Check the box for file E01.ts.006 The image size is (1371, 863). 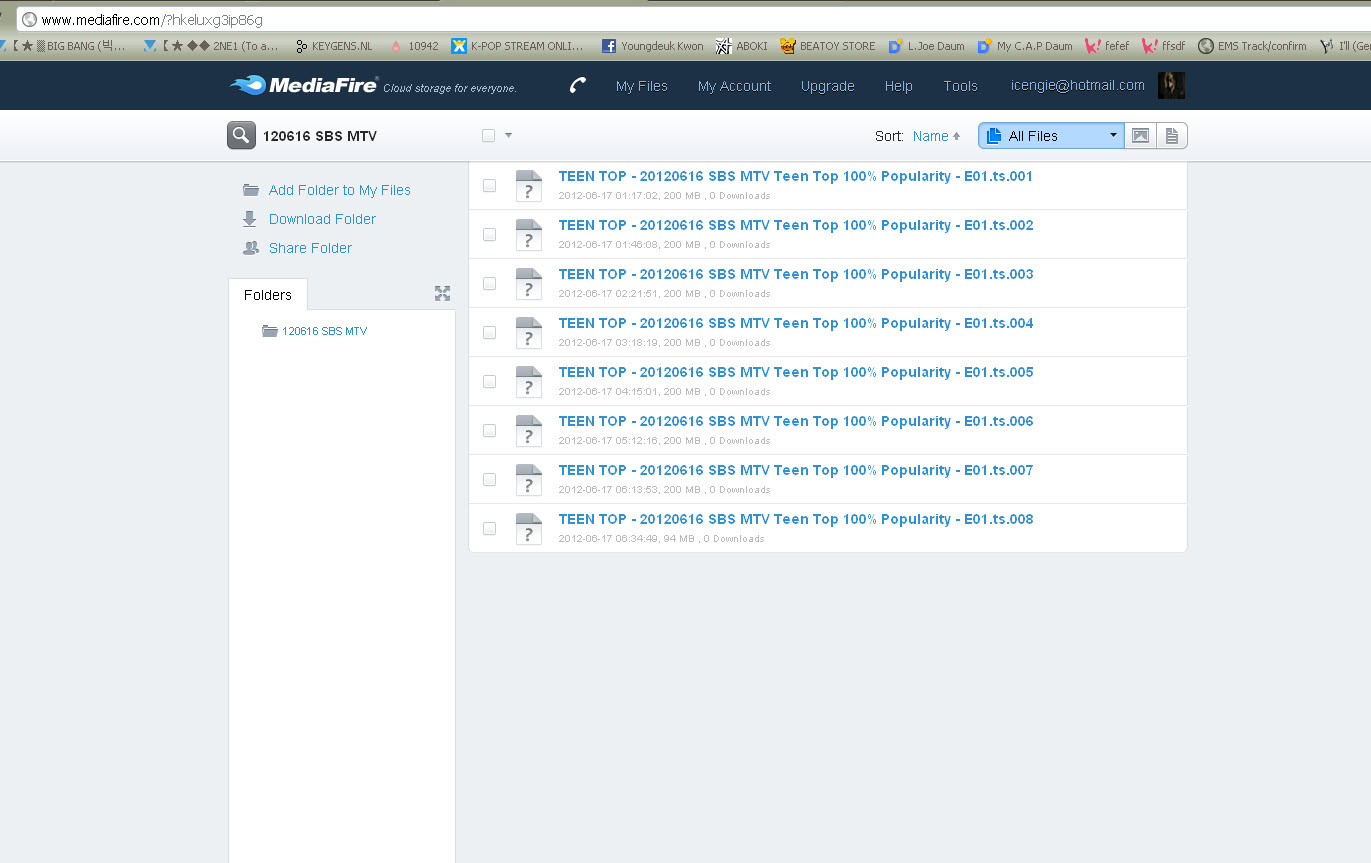coord(489,430)
